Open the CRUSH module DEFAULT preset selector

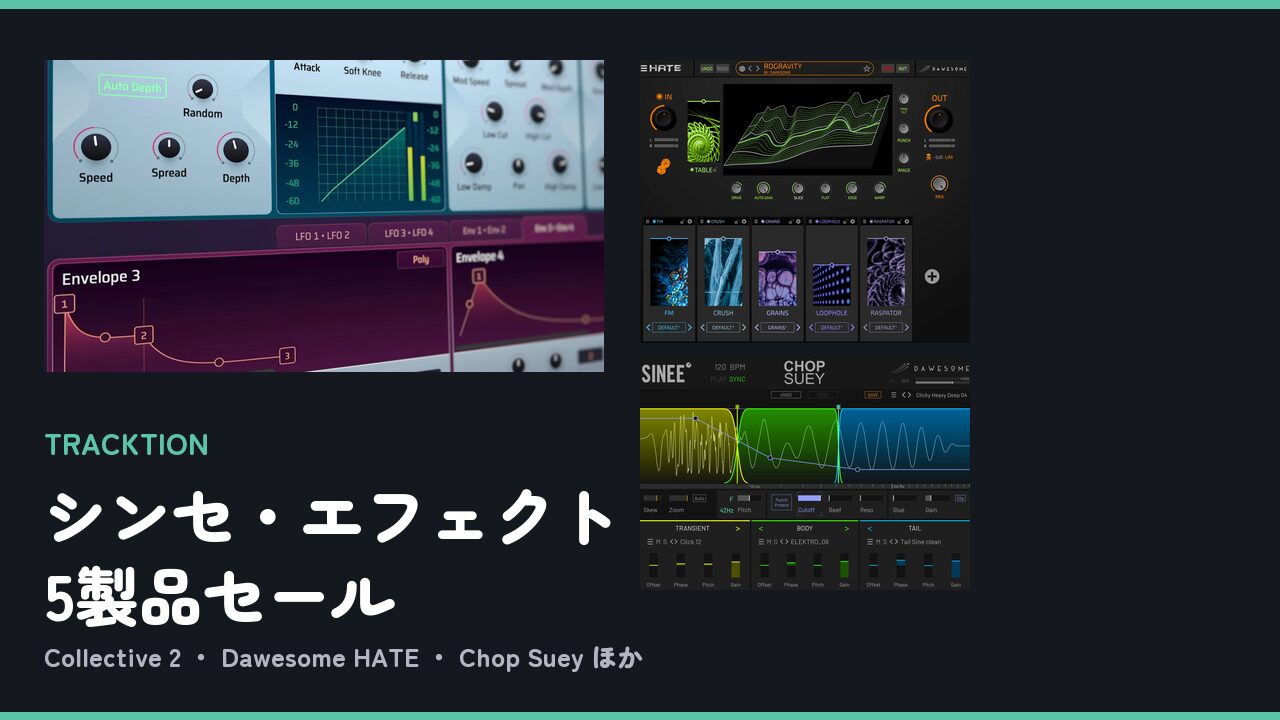723,327
